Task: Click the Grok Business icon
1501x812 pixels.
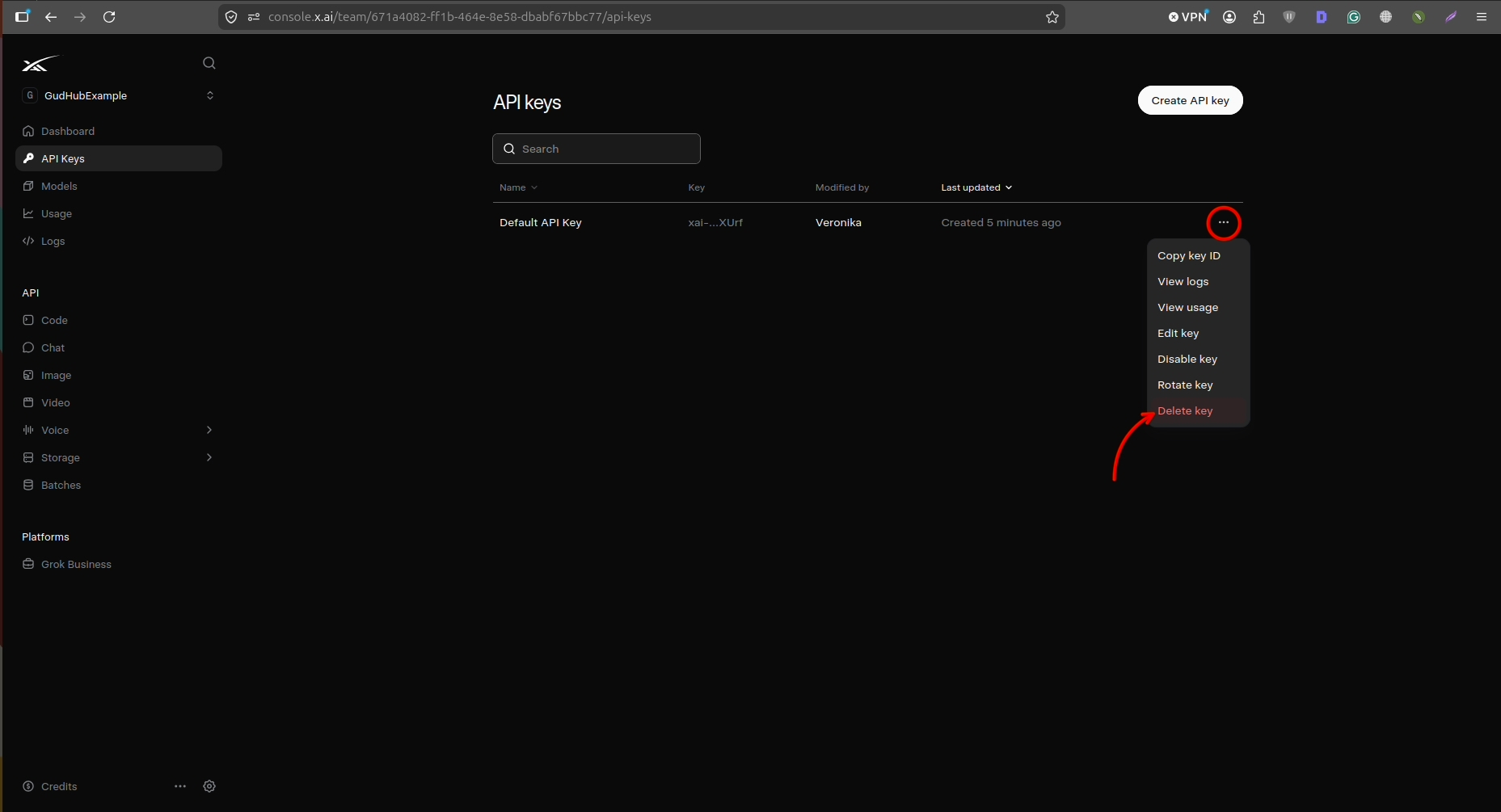Action: click(28, 564)
